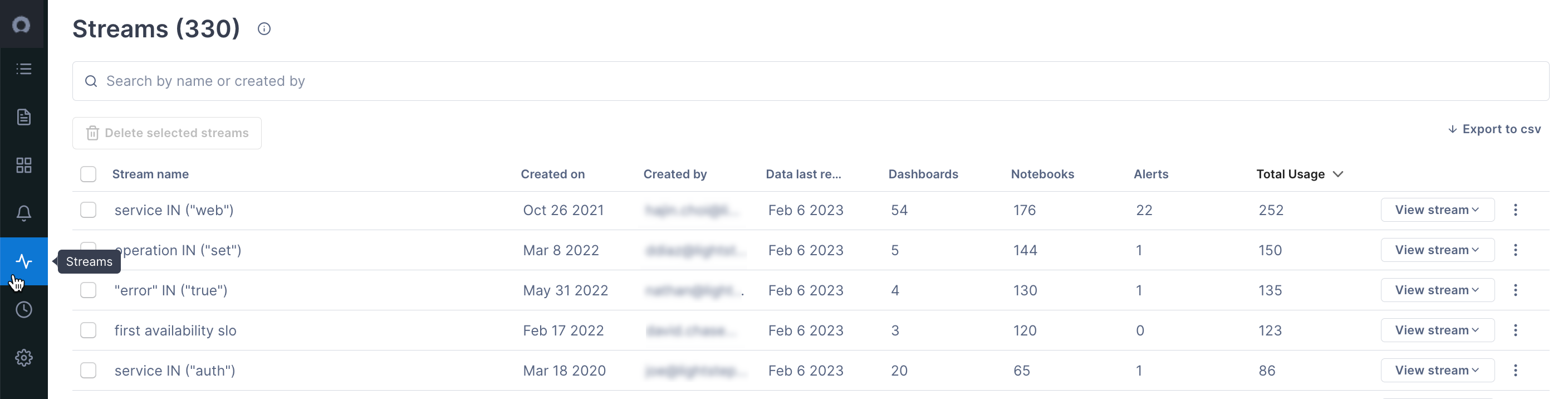Select the Dashboards grid icon
The image size is (1568, 399).
(x=24, y=164)
